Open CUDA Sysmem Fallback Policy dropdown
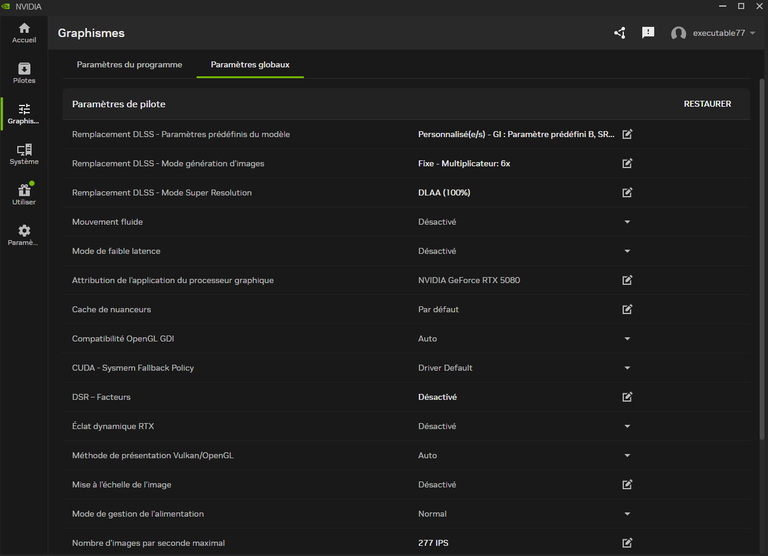 (627, 368)
